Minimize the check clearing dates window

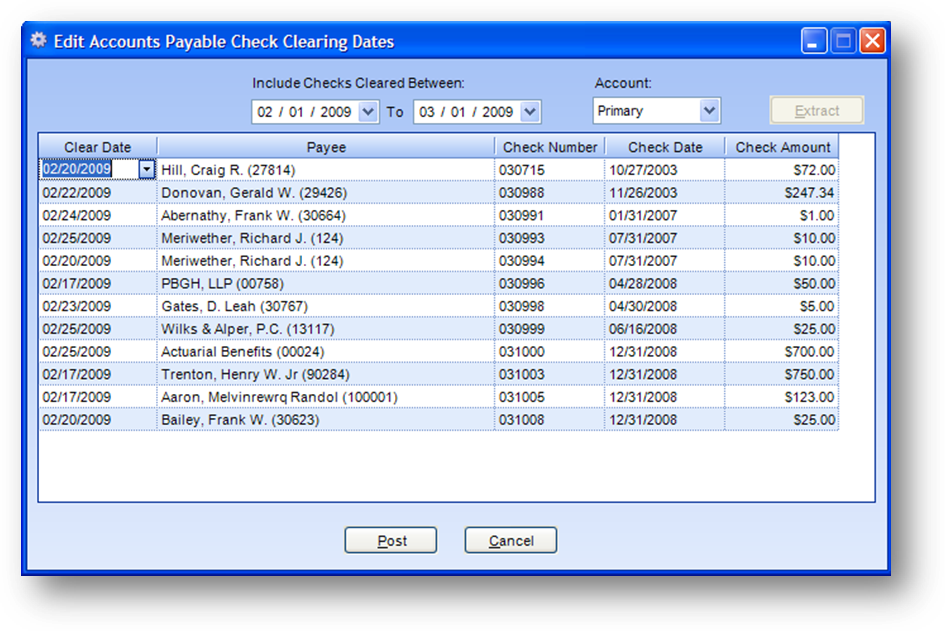[x=814, y=41]
